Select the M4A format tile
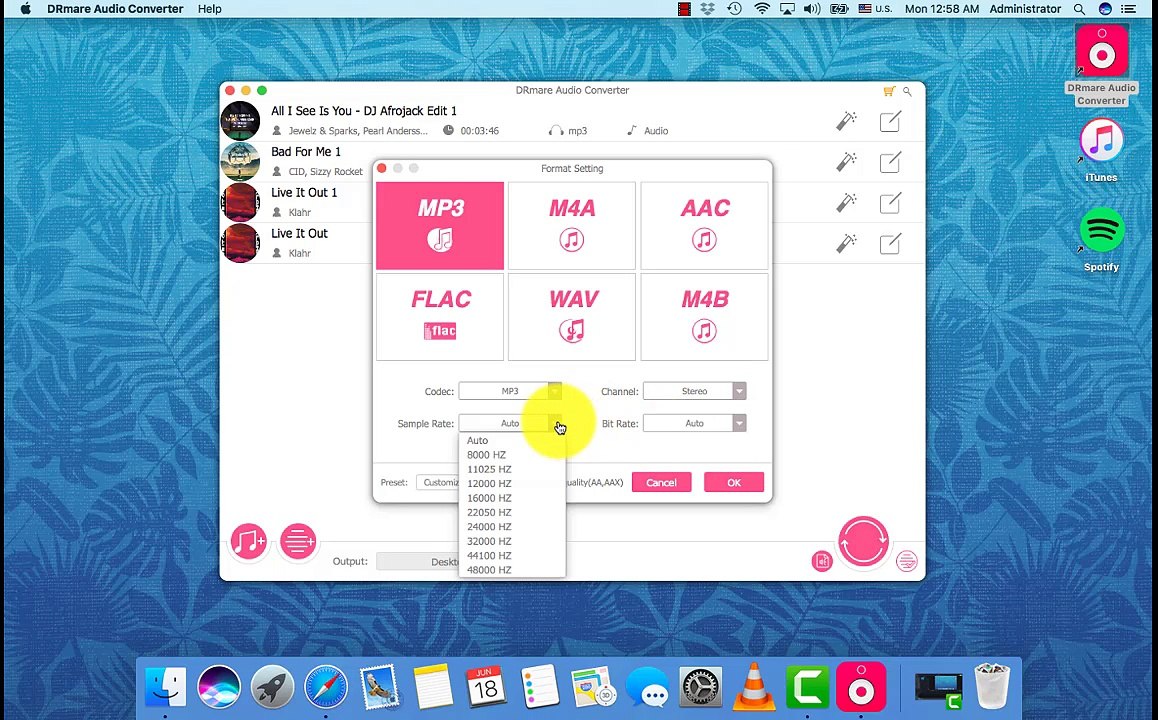 (x=572, y=226)
